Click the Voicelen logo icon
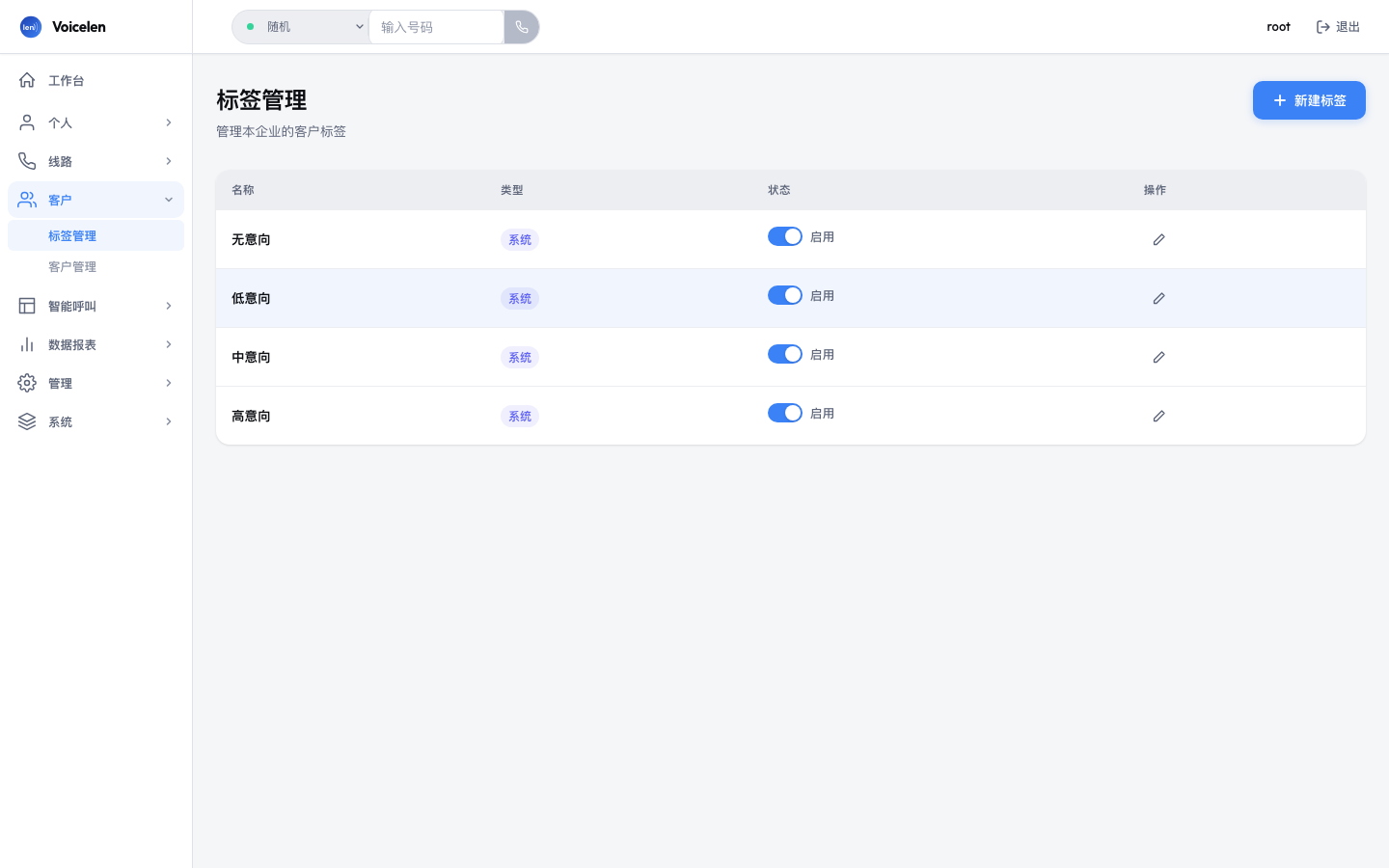Viewport: 1389px width, 868px height. pyautogui.click(x=31, y=27)
